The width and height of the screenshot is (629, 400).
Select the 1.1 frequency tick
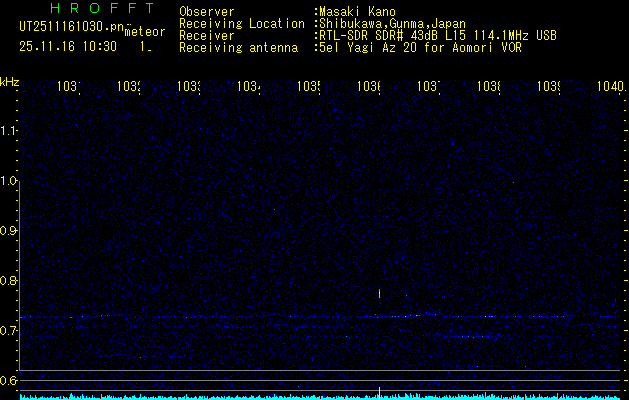tap(9, 131)
